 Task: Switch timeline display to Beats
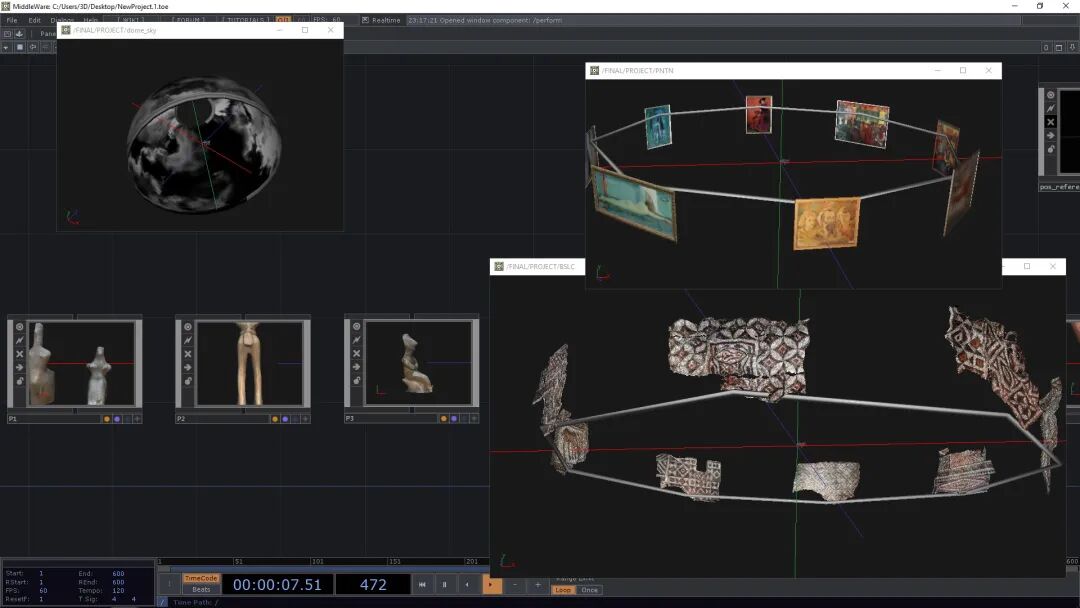(200, 589)
